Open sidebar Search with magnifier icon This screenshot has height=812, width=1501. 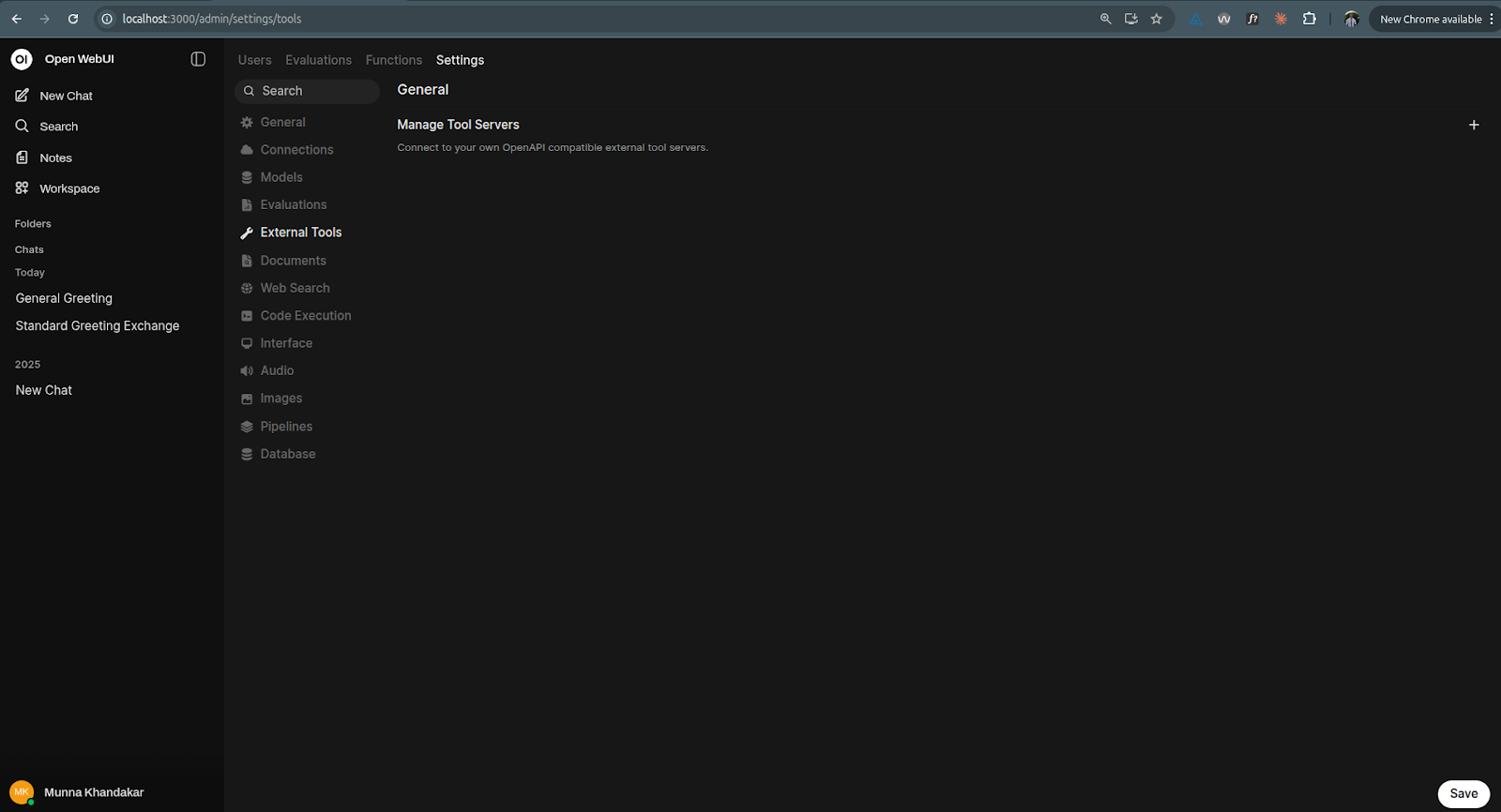point(58,127)
